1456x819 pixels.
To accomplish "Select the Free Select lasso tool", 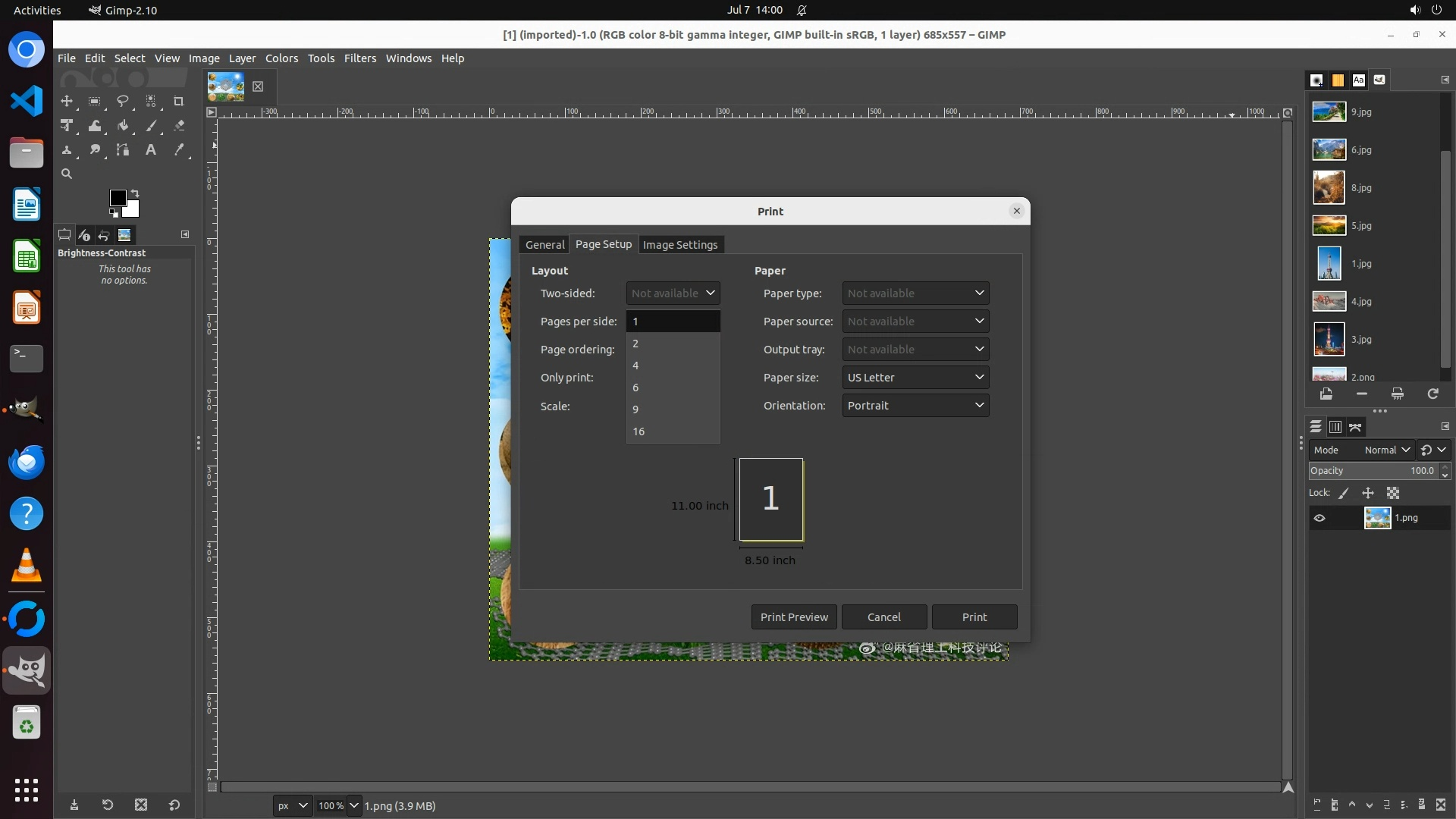I will 122,101.
